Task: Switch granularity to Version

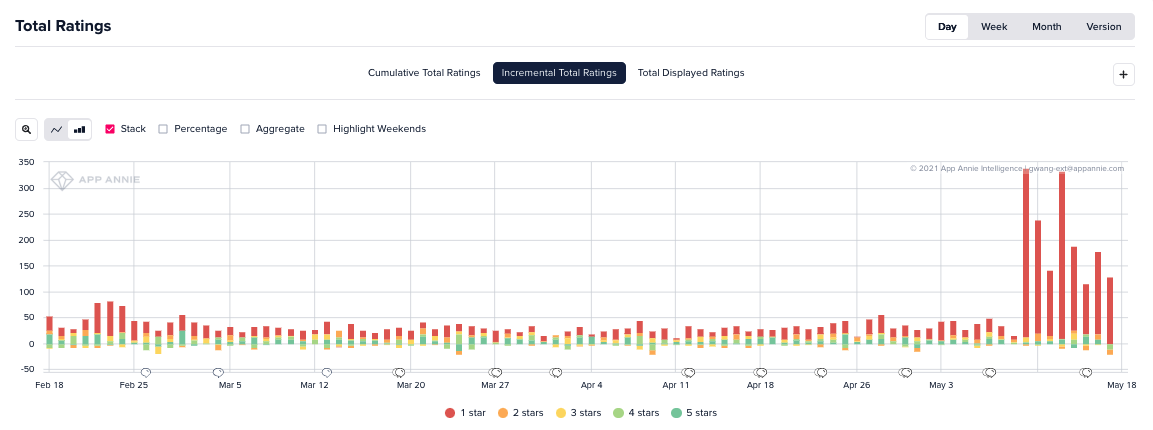Action: point(1104,26)
